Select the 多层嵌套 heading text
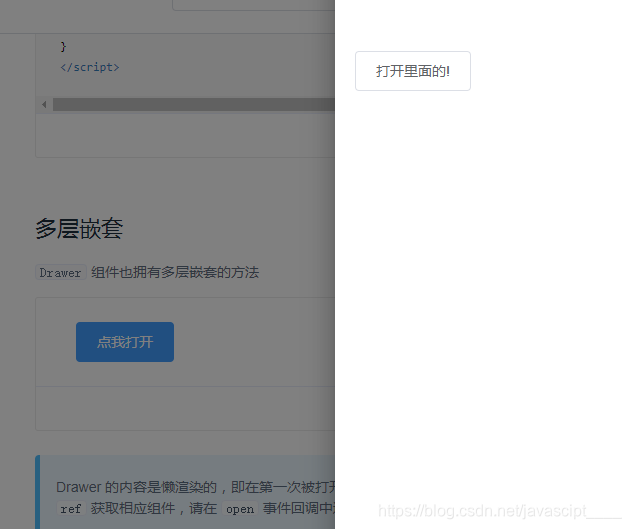Image resolution: width=631 pixels, height=529 pixels. pyautogui.click(x=79, y=228)
